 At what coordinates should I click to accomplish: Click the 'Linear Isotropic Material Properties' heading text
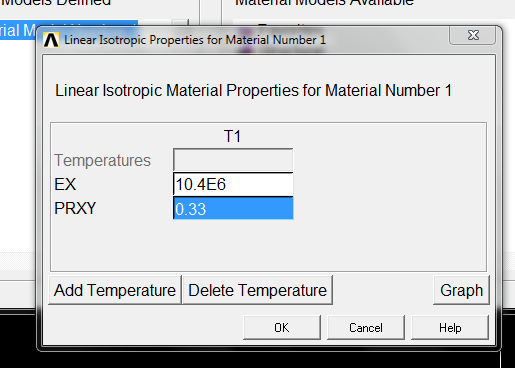coord(253,90)
